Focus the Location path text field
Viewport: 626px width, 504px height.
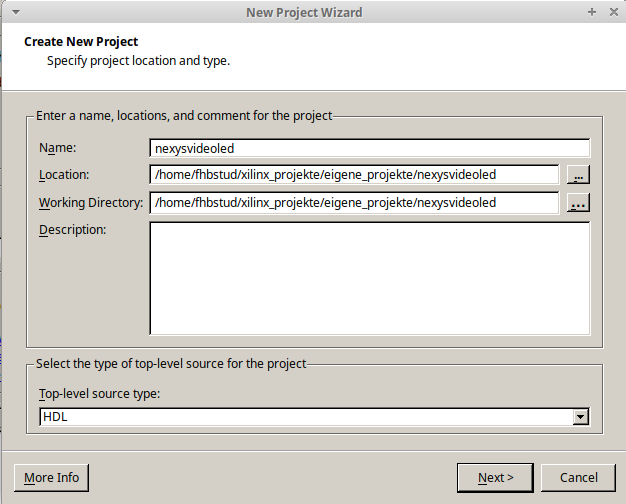353,175
